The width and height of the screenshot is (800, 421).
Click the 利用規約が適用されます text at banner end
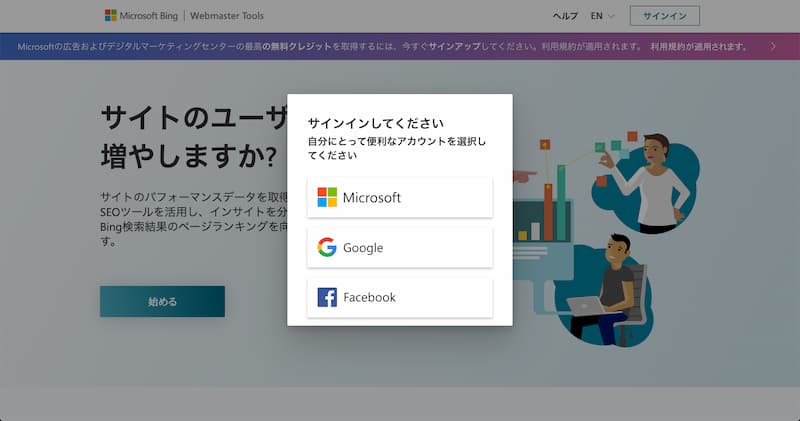[698, 46]
